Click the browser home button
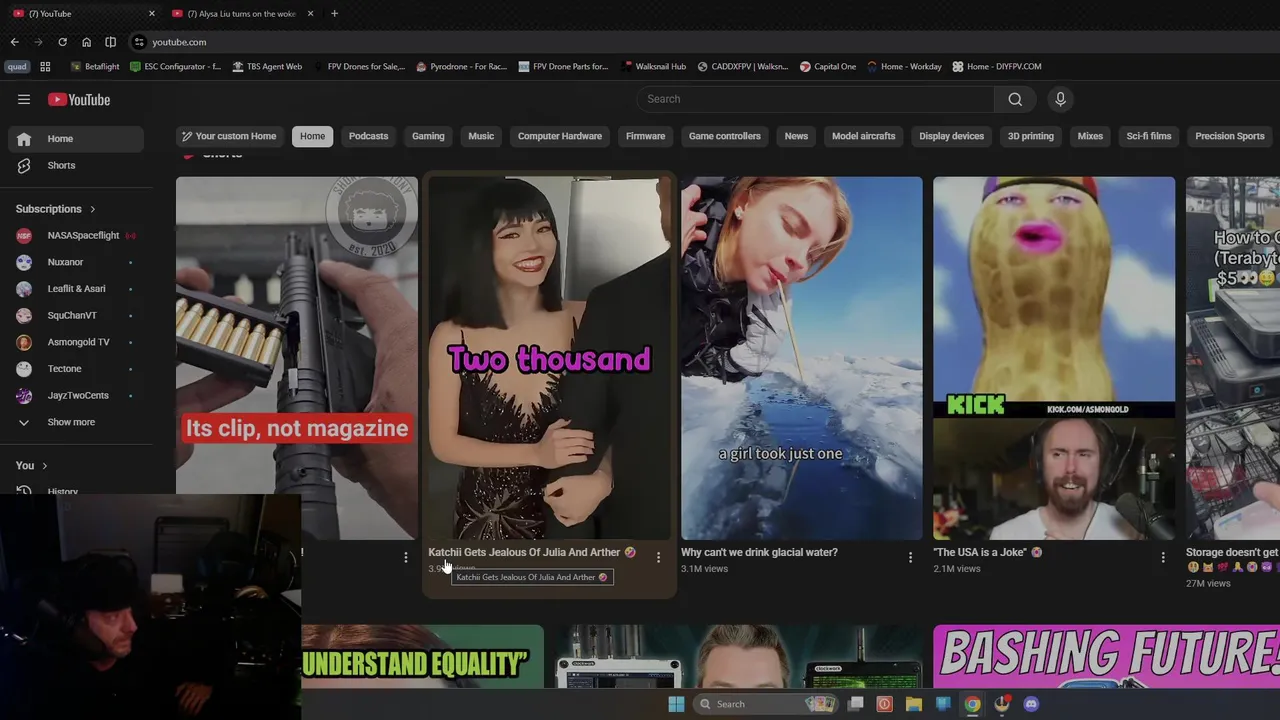 86,42
